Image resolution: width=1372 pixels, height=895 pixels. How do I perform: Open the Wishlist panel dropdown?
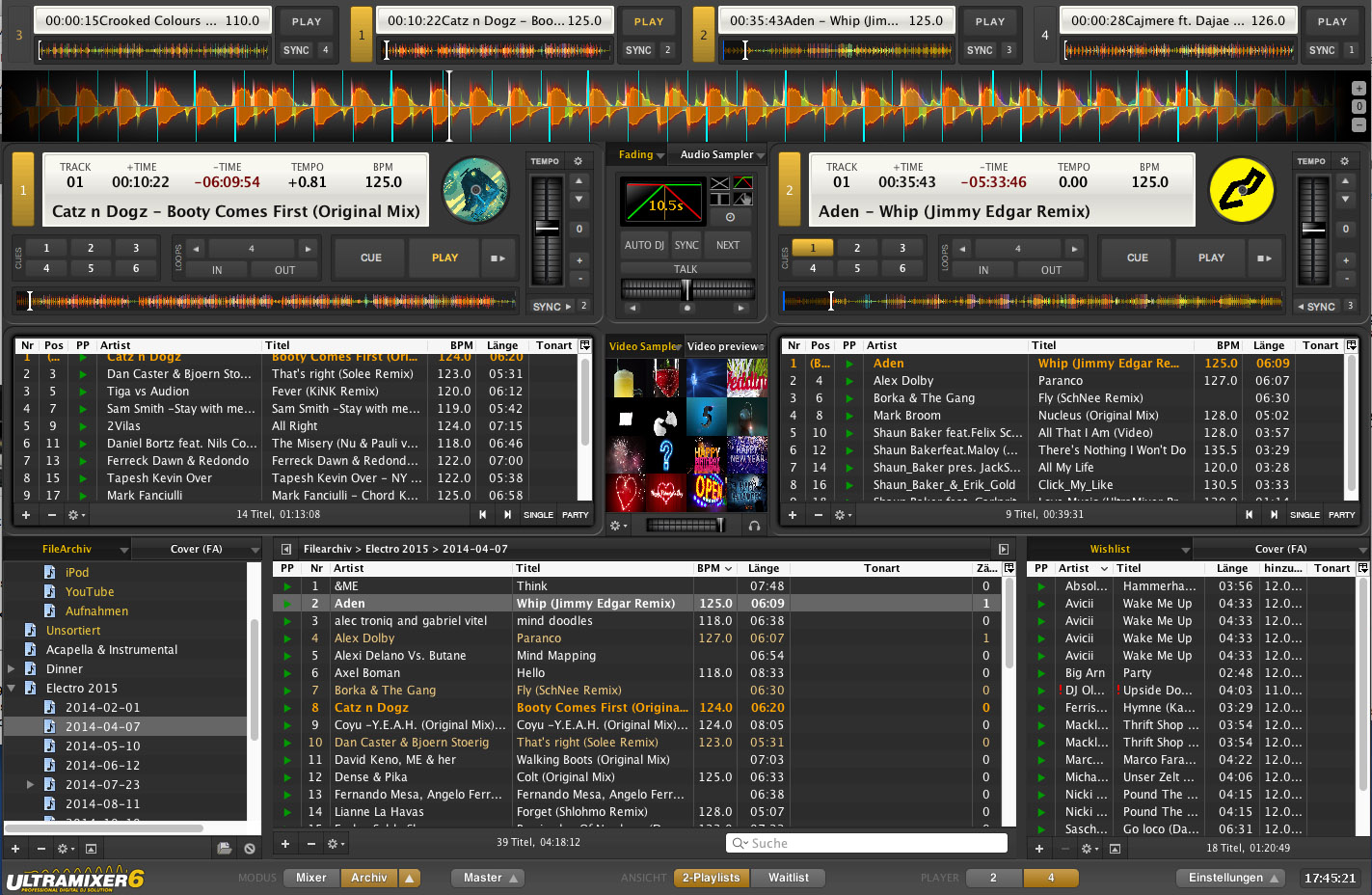1184,550
